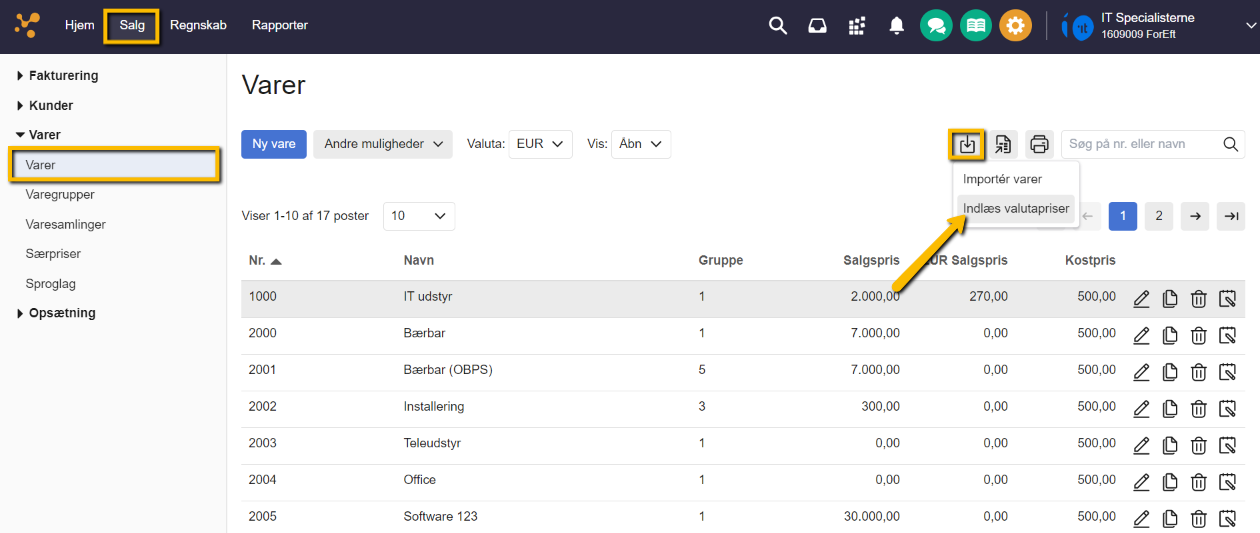This screenshot has width=1260, height=533.
Task: Copy the Installering item row
Action: point(1170,409)
